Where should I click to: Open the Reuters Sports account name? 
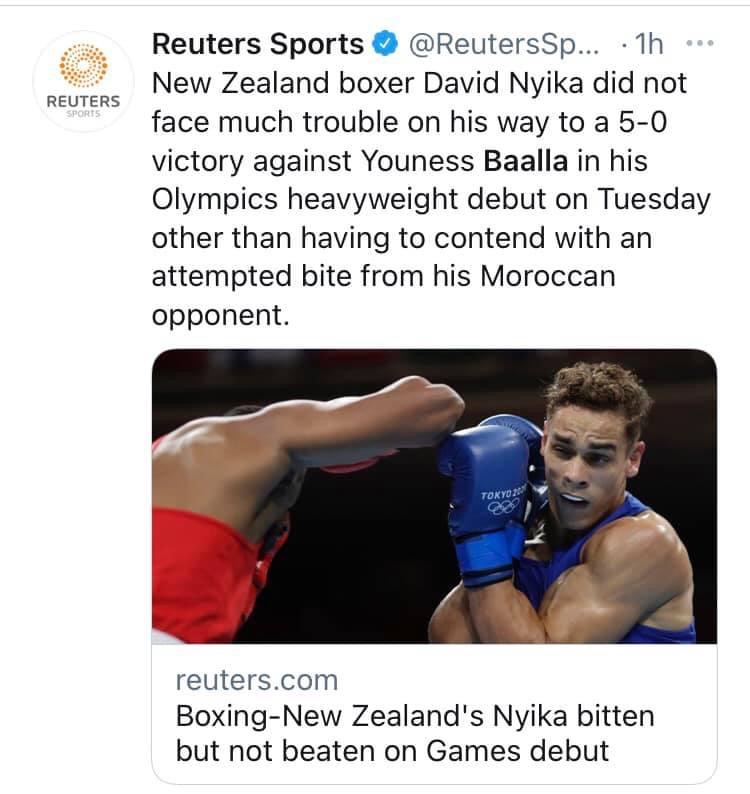click(258, 45)
